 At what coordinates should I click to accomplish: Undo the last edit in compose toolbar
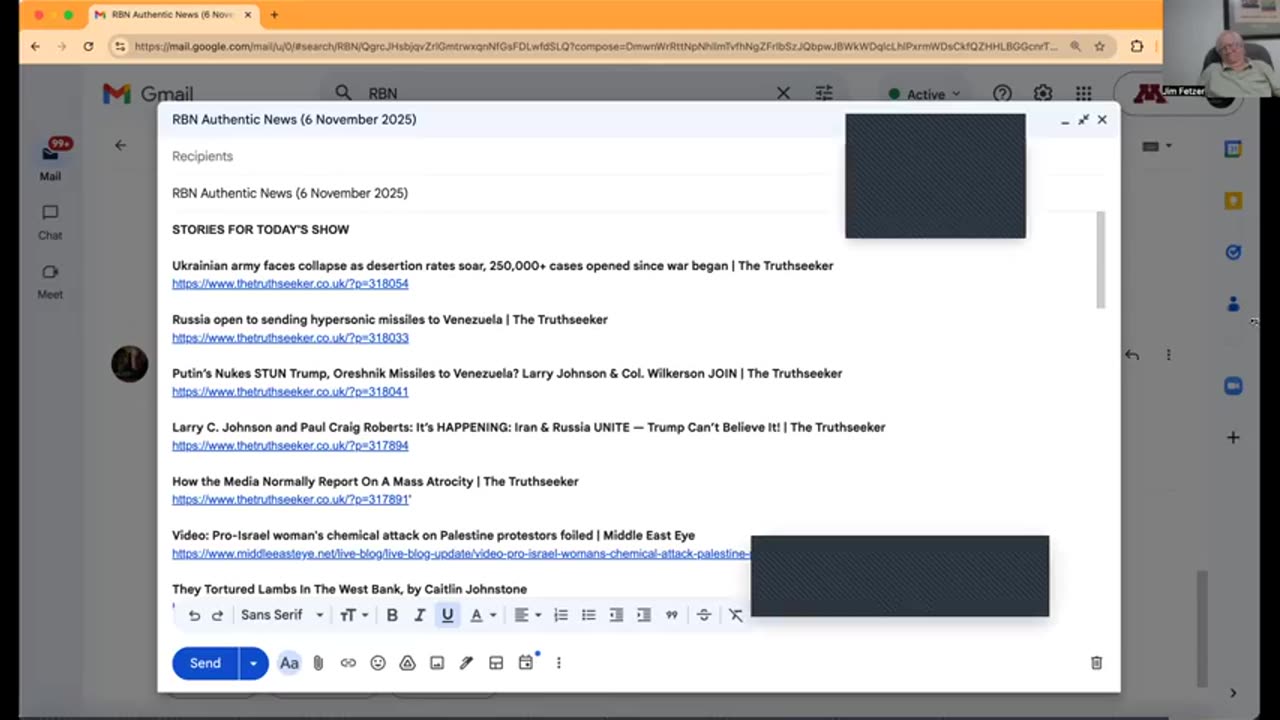(x=194, y=615)
